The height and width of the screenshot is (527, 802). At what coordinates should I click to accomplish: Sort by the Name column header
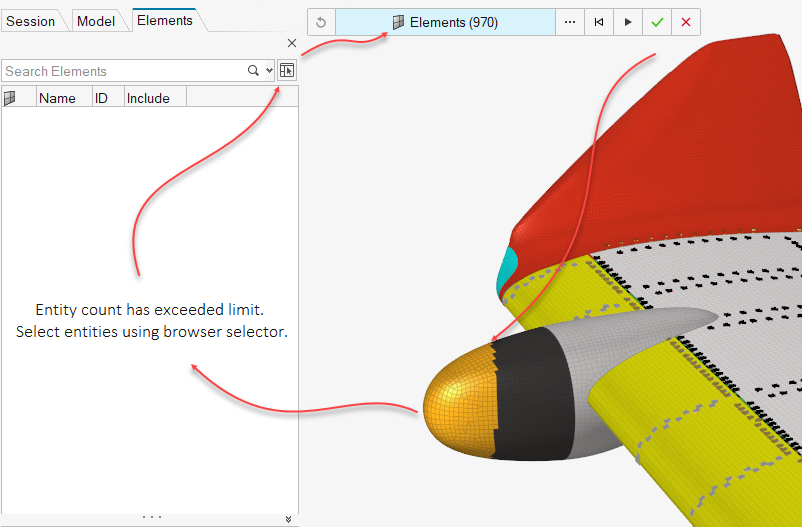tap(57, 98)
